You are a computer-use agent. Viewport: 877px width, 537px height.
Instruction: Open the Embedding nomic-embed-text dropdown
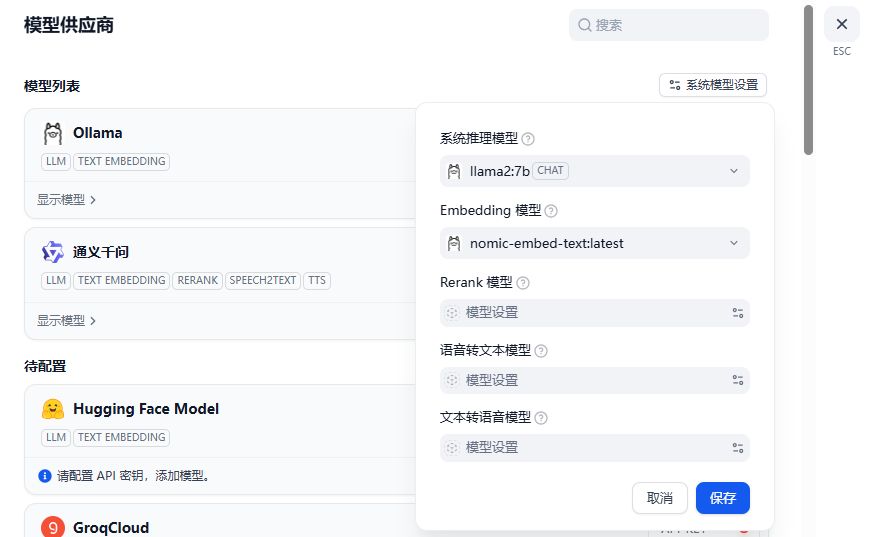pyautogui.click(x=595, y=243)
